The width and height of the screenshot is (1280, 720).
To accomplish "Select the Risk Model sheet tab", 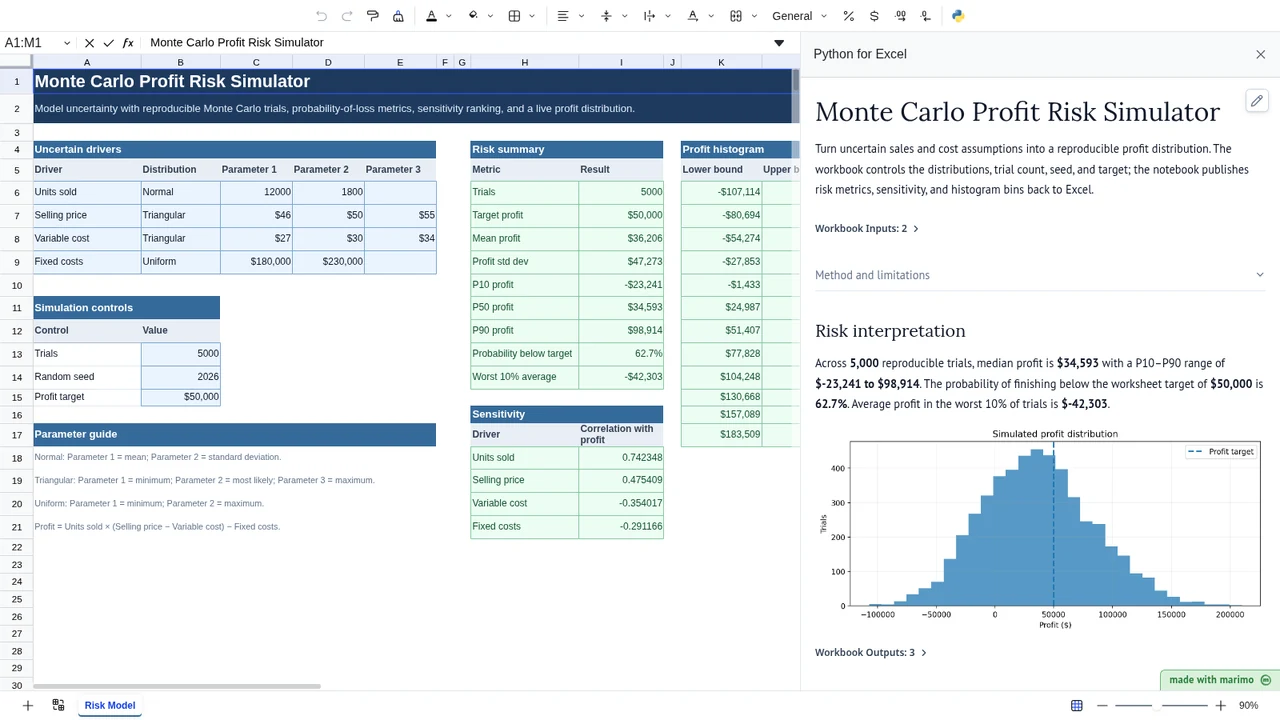I will [x=110, y=705].
